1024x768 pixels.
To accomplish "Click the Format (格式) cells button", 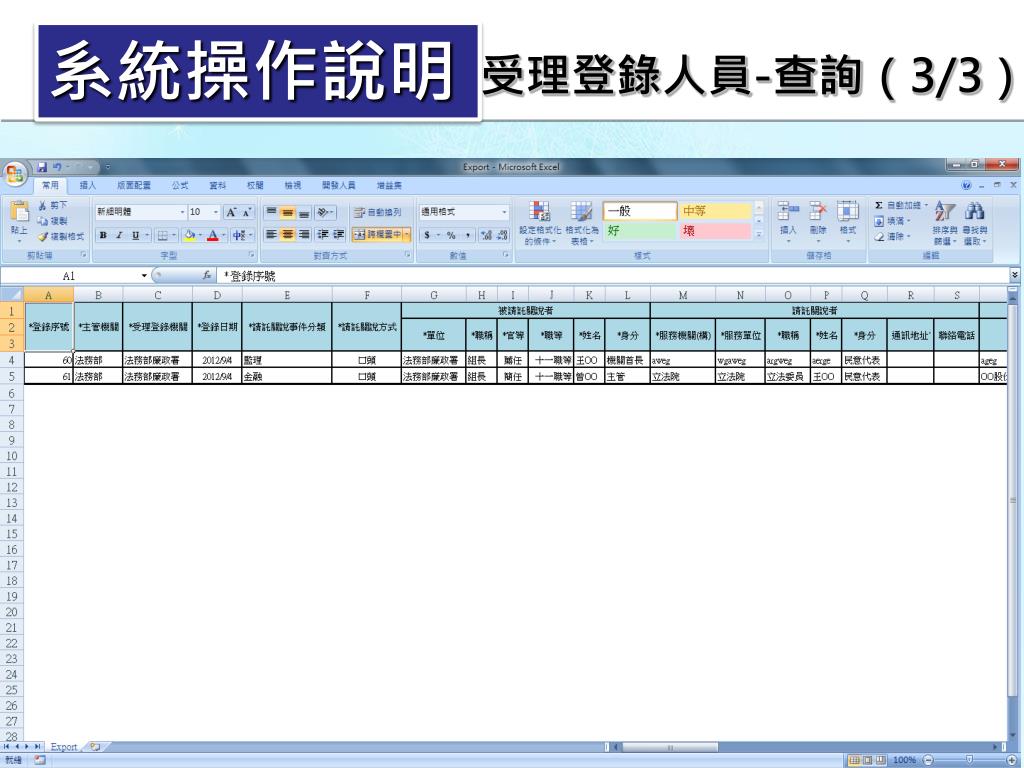I will tap(848, 219).
